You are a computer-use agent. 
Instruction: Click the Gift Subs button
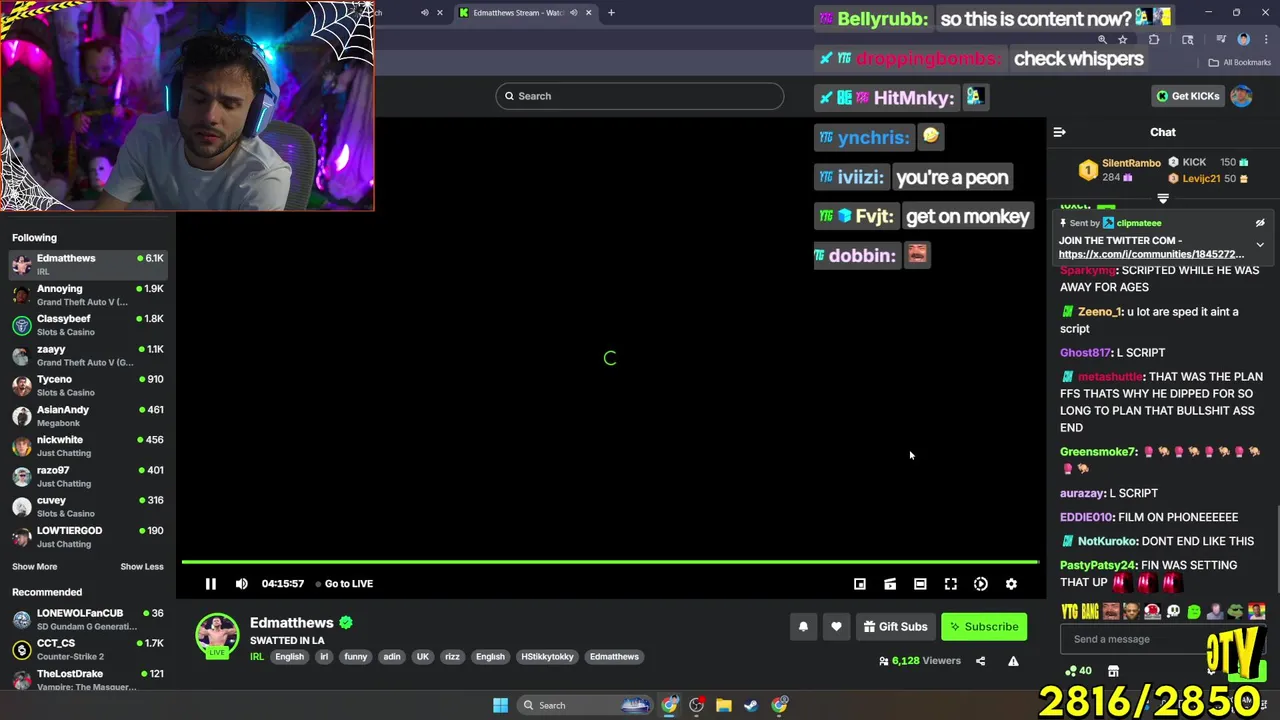click(x=895, y=627)
